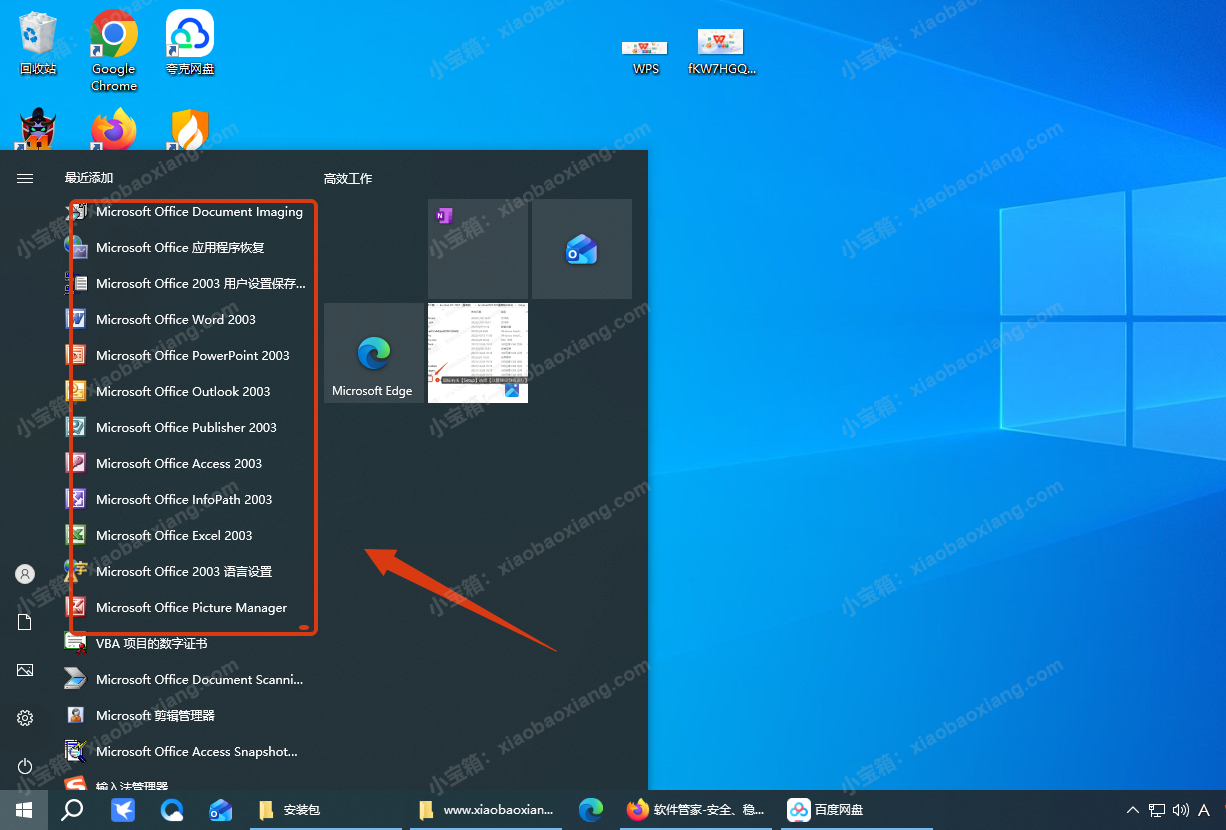Viewport: 1226px width, 830px height.
Task: Open the Microsoft Edge tile
Action: [373, 353]
